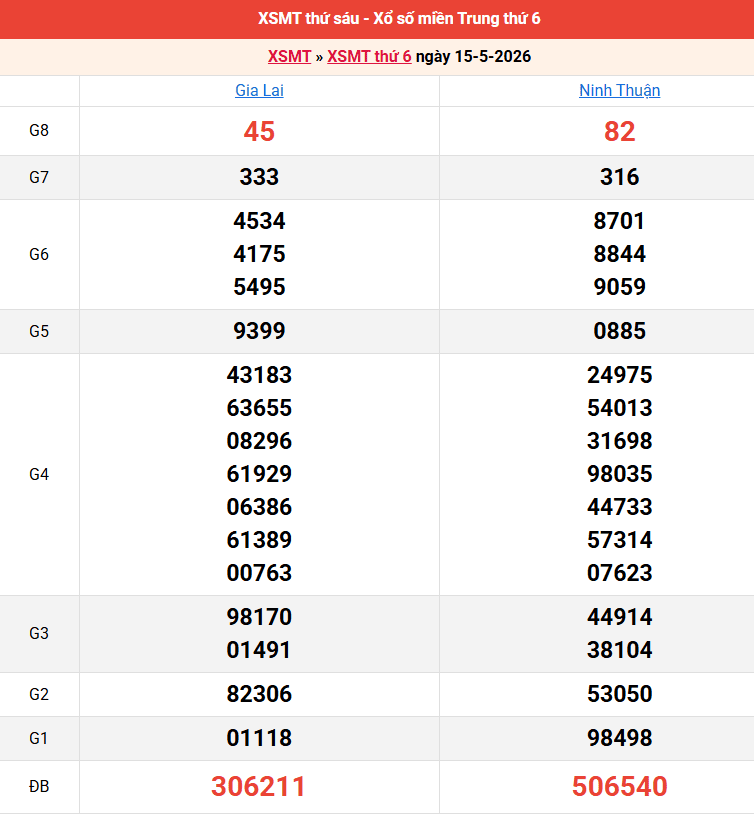Select Gia Lai G5 number 9399
This screenshot has height=814, width=754.
tap(259, 331)
